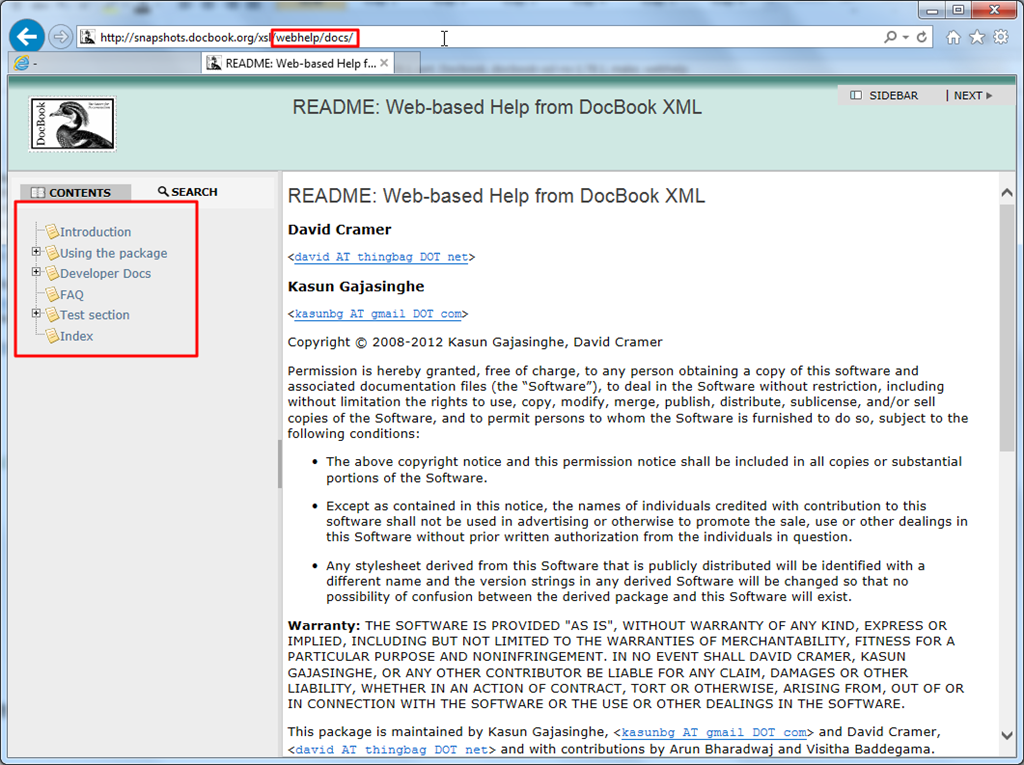Click Kasun Gajasinghe's email link under his name
The image size is (1024, 765).
click(x=378, y=314)
